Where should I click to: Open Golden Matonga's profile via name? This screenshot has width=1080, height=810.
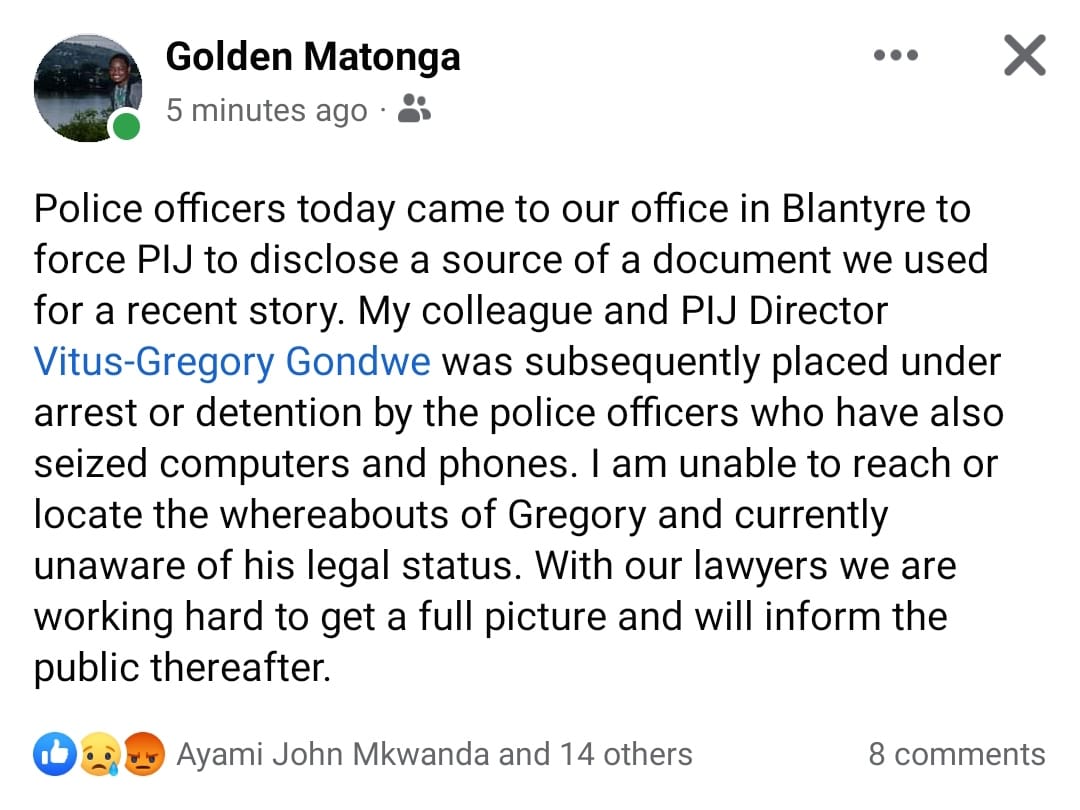[312, 57]
